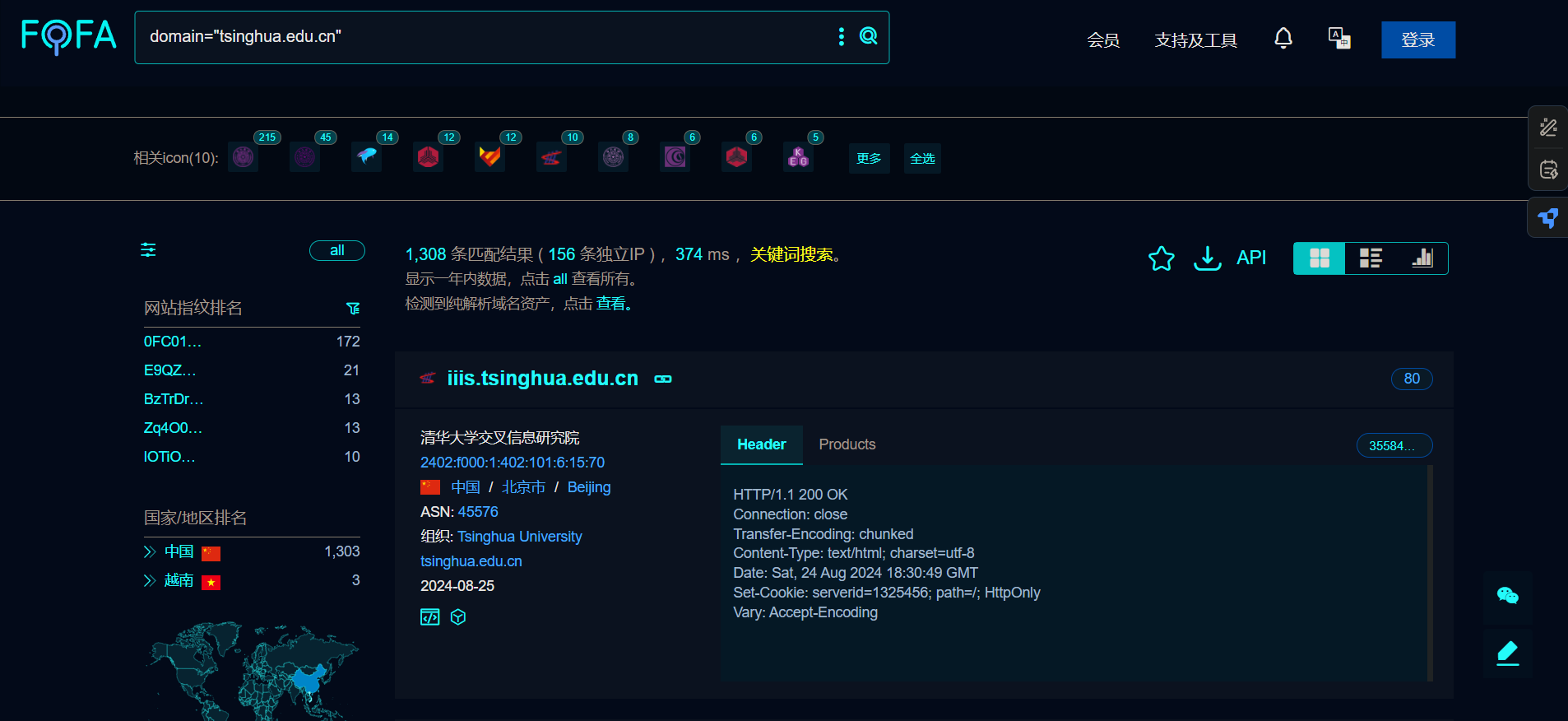Select the related icon with count 215
Viewport: 1568px width, 721px height.
(x=244, y=156)
